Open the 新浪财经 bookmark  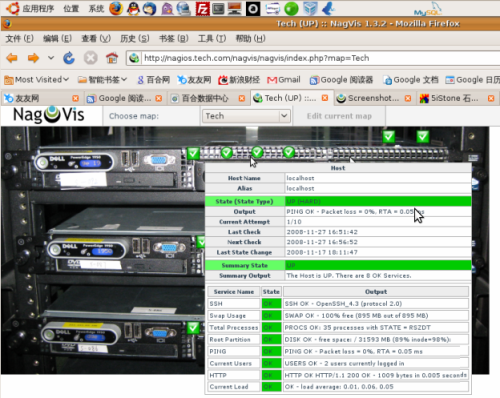pos(239,80)
